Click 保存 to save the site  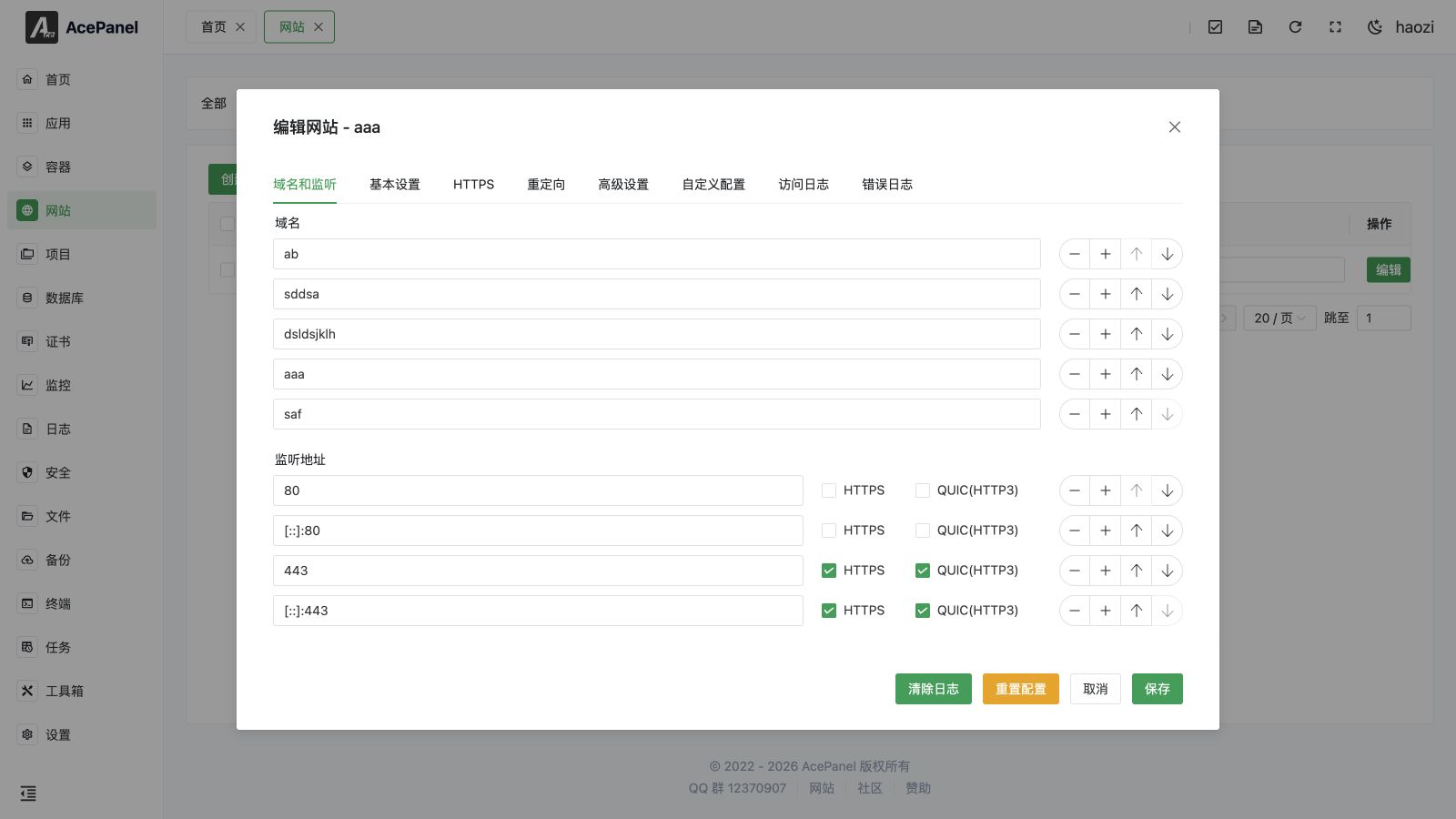tap(1158, 689)
